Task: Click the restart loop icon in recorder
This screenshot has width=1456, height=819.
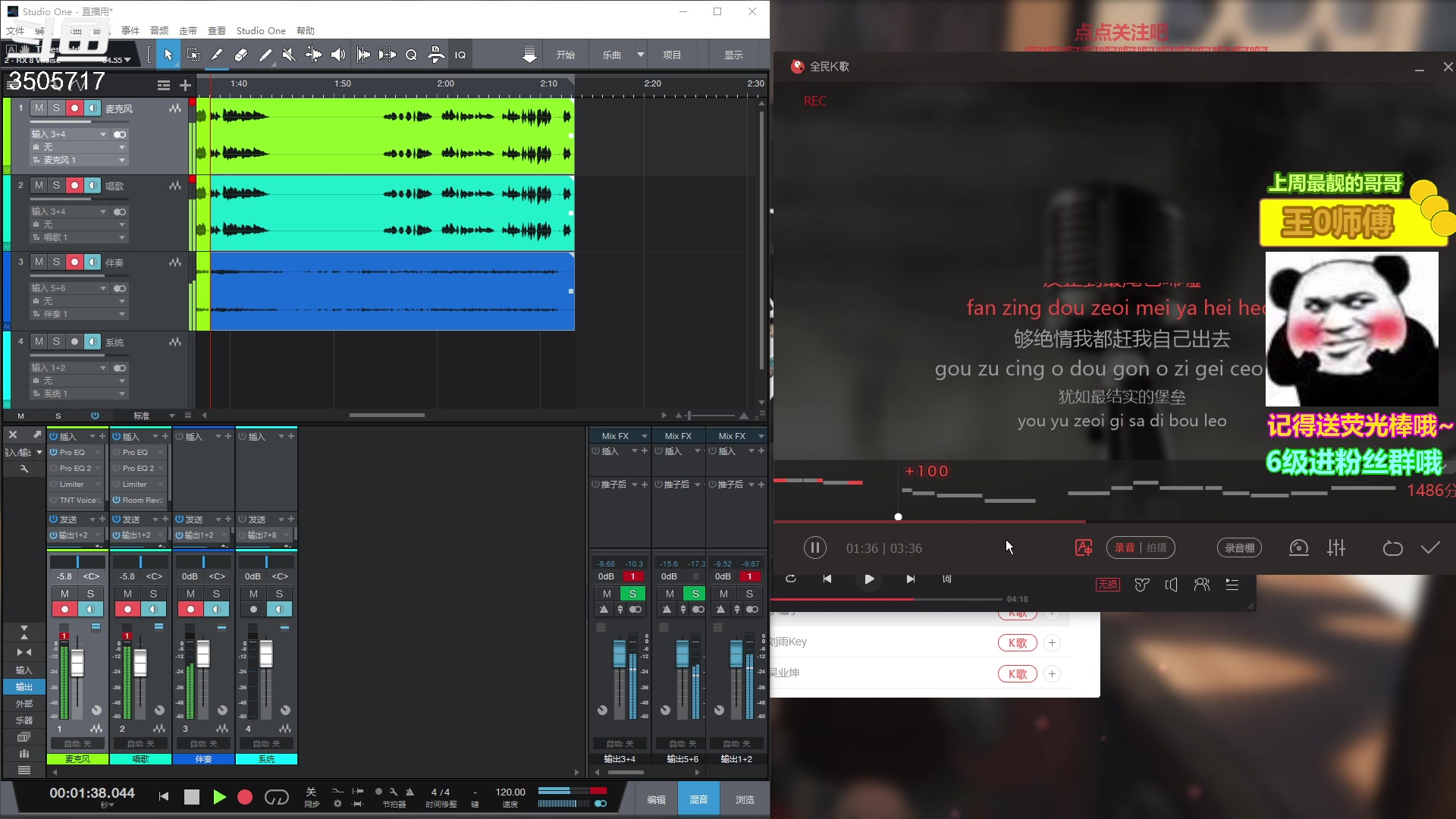Action: pyautogui.click(x=1392, y=548)
